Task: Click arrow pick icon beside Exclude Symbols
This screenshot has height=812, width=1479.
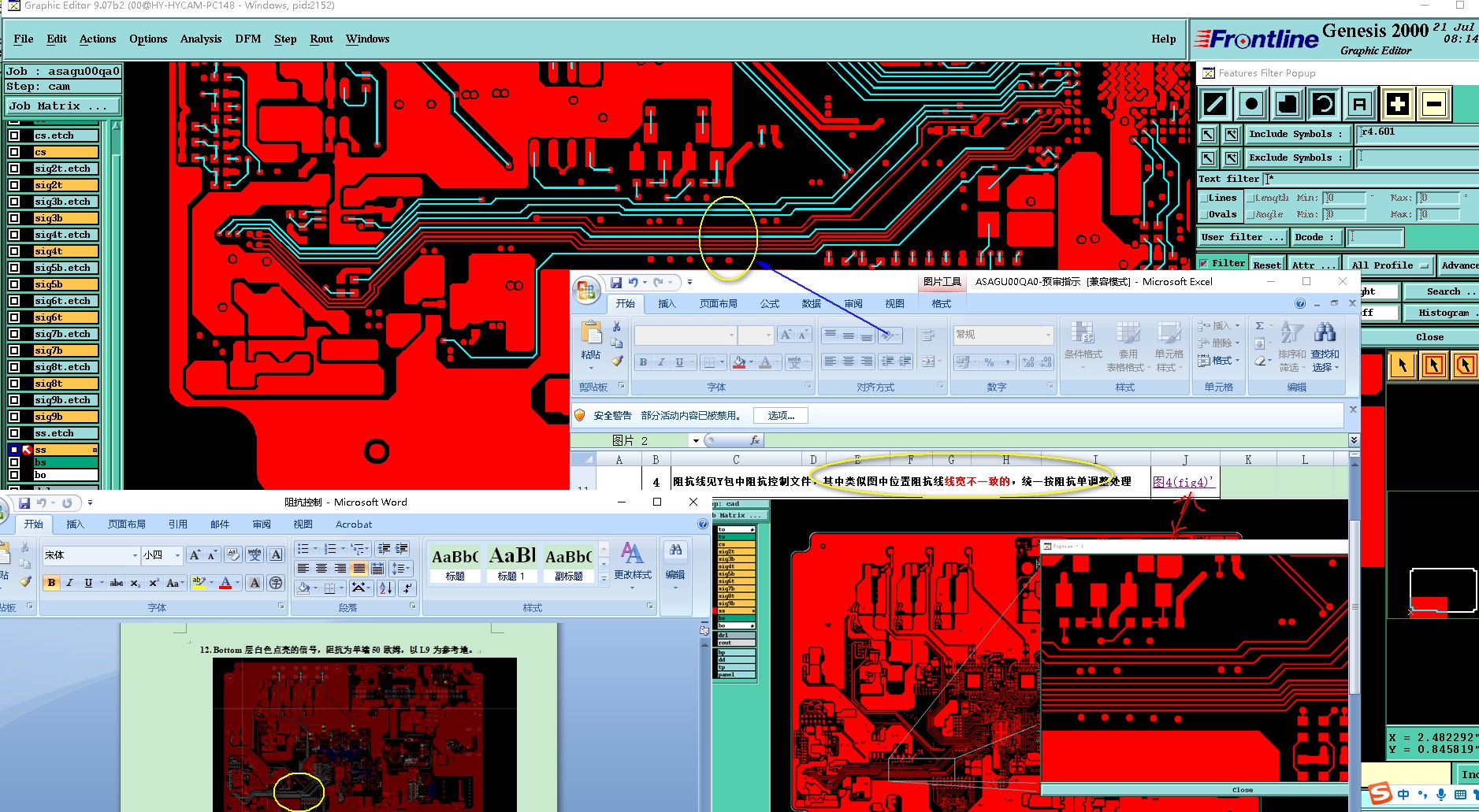Action: point(1208,158)
